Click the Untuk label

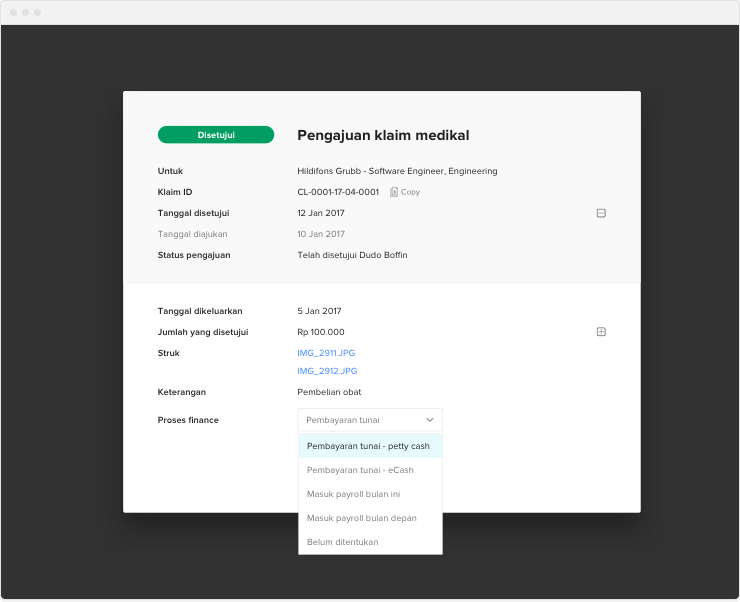[x=170, y=171]
